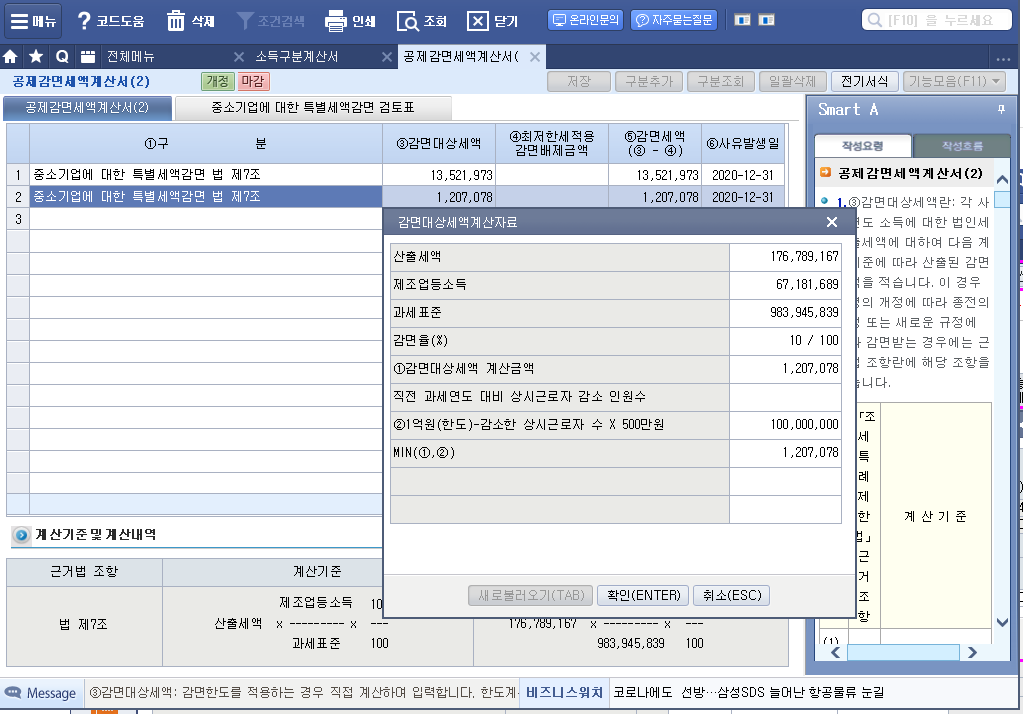
Task: Open the 온라인문의 online inquiry button
Action: [586, 20]
